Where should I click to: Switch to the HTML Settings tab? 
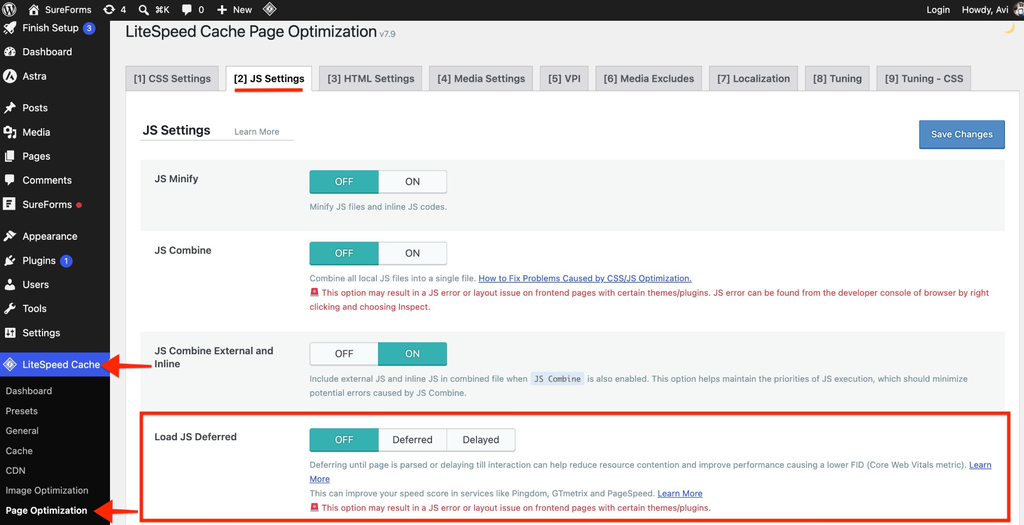coord(371,78)
